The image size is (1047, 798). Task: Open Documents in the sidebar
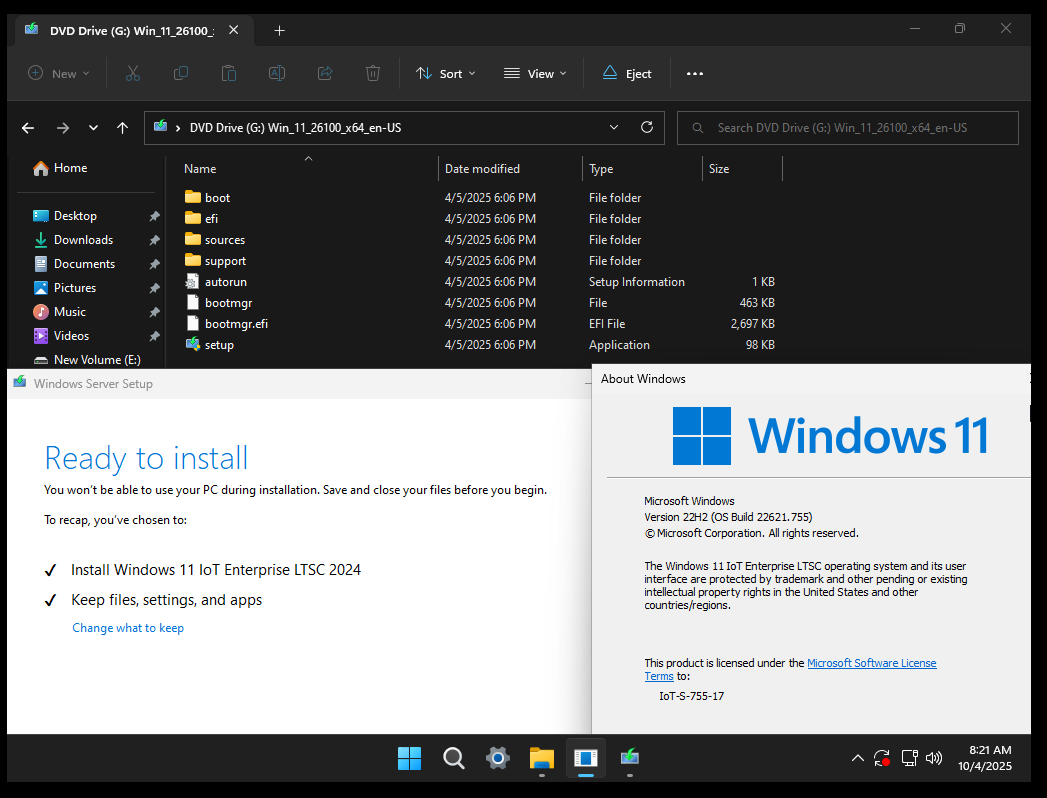(x=73, y=264)
